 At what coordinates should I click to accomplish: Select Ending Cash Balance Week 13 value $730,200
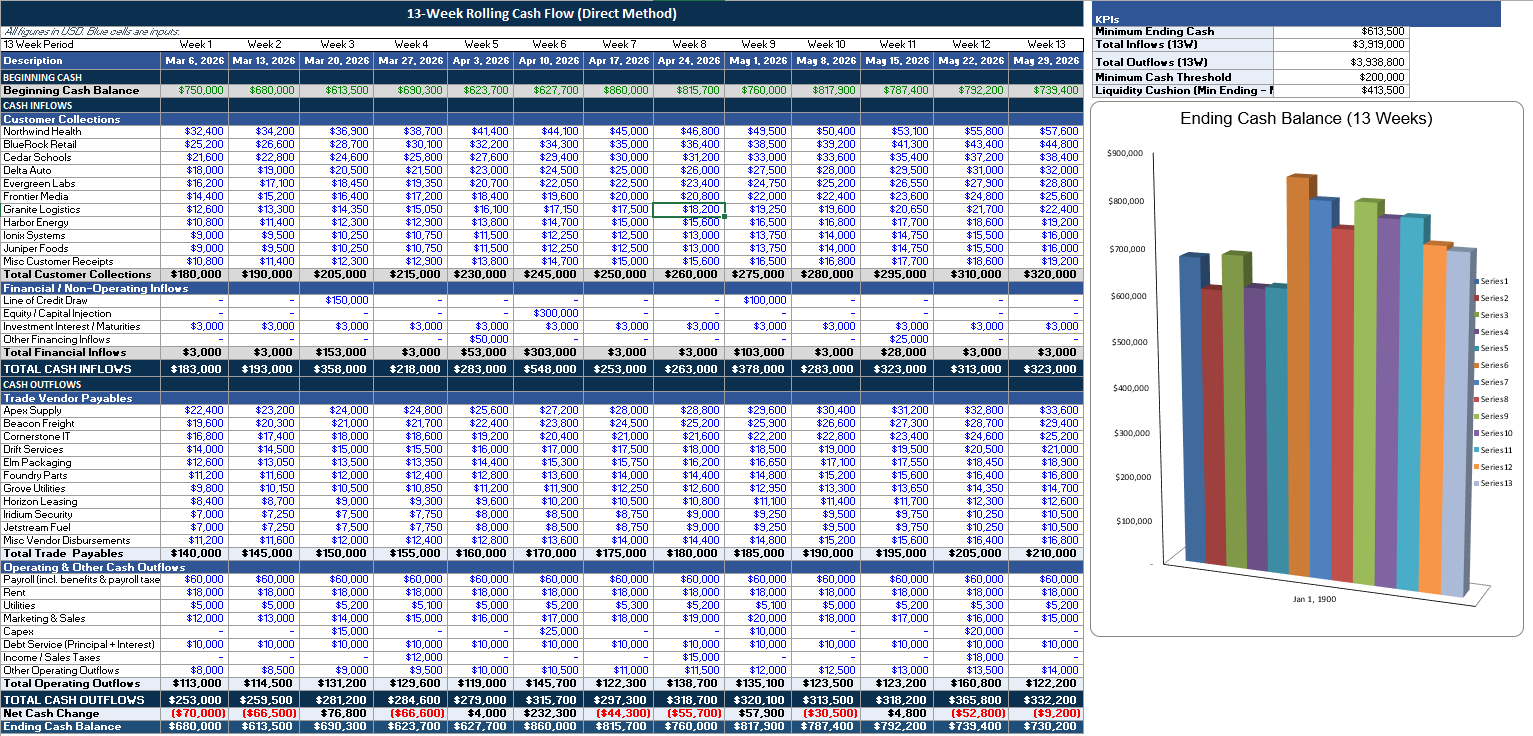(1046, 726)
